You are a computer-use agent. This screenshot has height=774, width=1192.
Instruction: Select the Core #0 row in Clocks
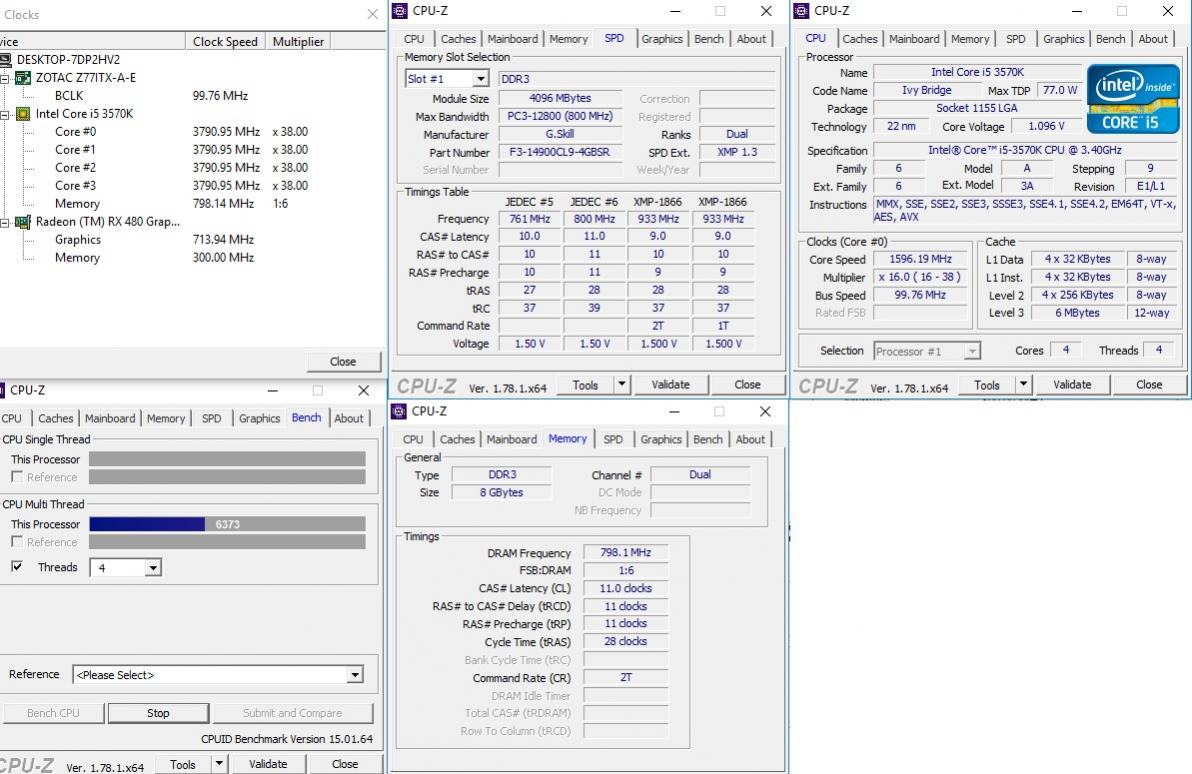tap(181, 132)
